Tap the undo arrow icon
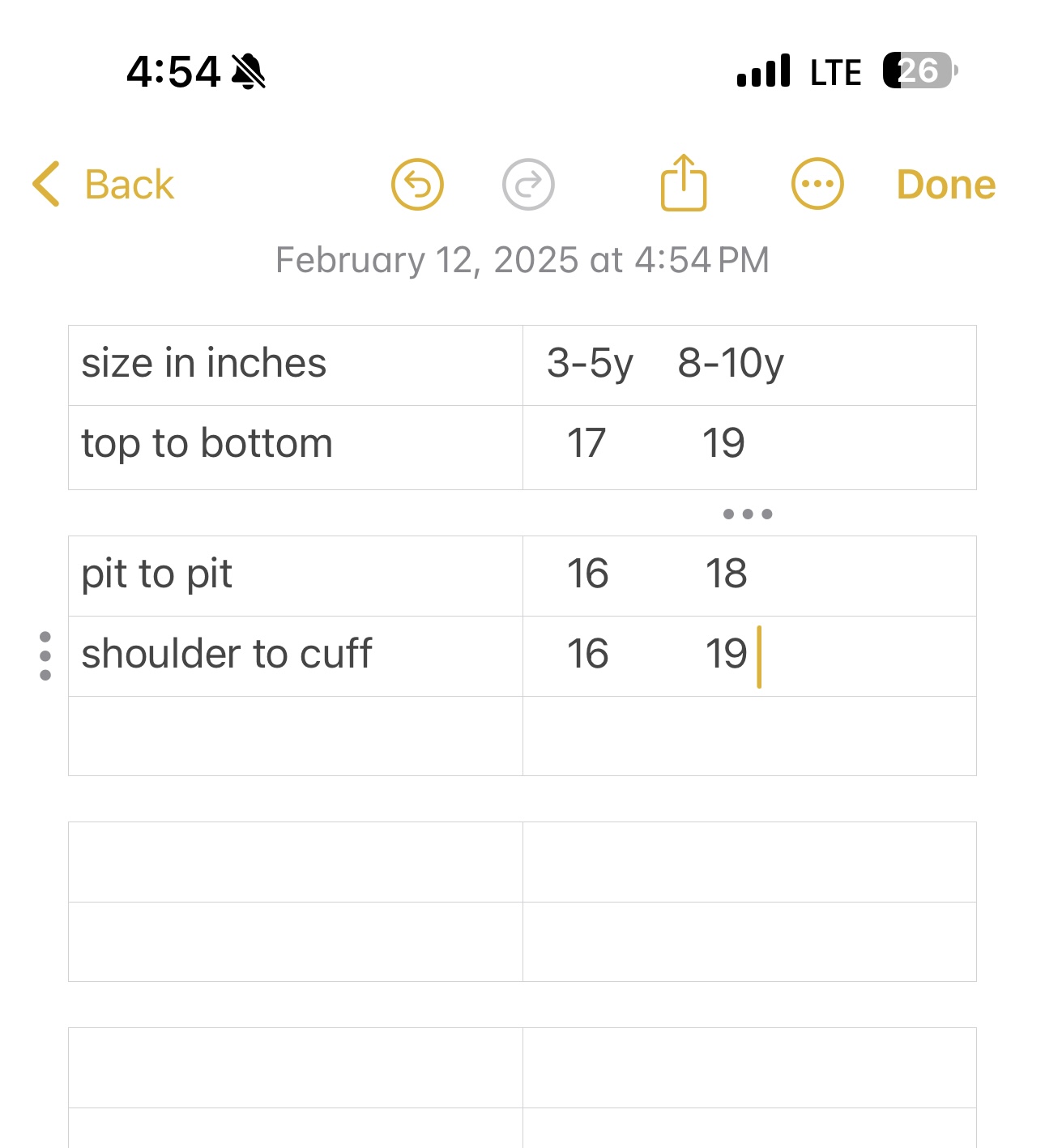 (417, 185)
